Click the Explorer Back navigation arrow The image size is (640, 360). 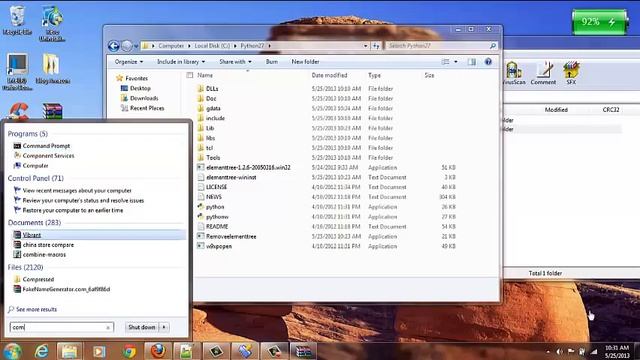click(x=113, y=46)
